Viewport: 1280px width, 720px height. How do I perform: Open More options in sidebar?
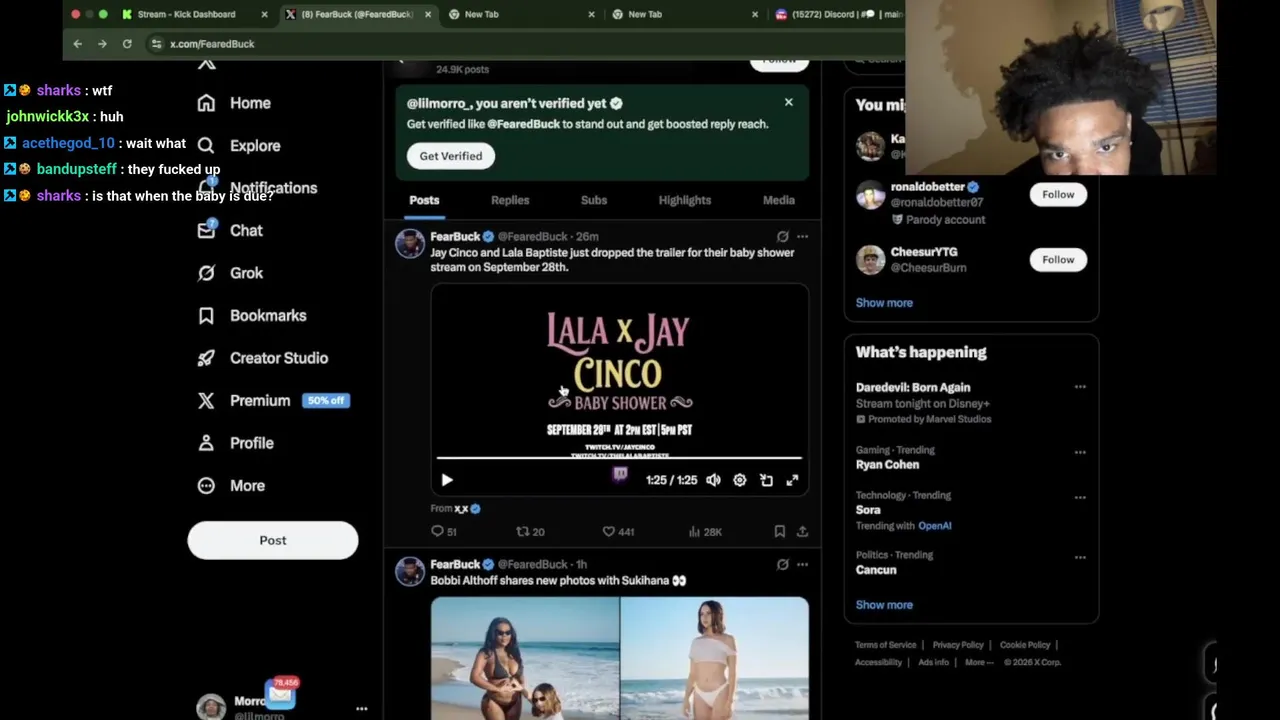tap(231, 485)
